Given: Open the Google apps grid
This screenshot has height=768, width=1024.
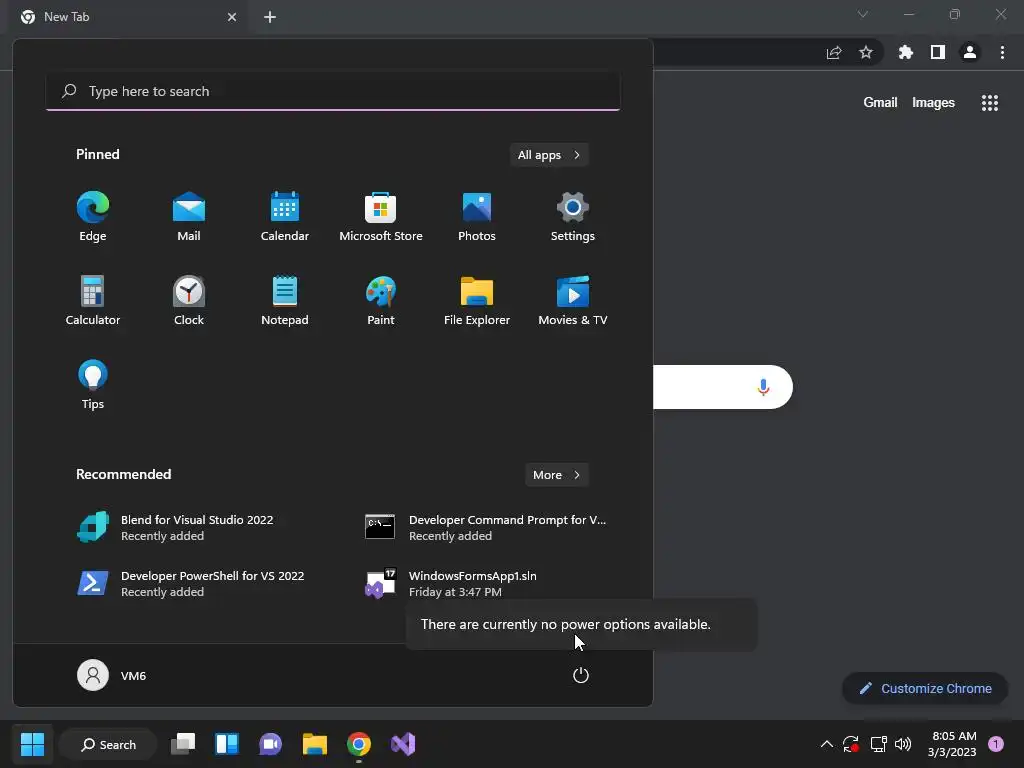Looking at the screenshot, I should [x=990, y=103].
